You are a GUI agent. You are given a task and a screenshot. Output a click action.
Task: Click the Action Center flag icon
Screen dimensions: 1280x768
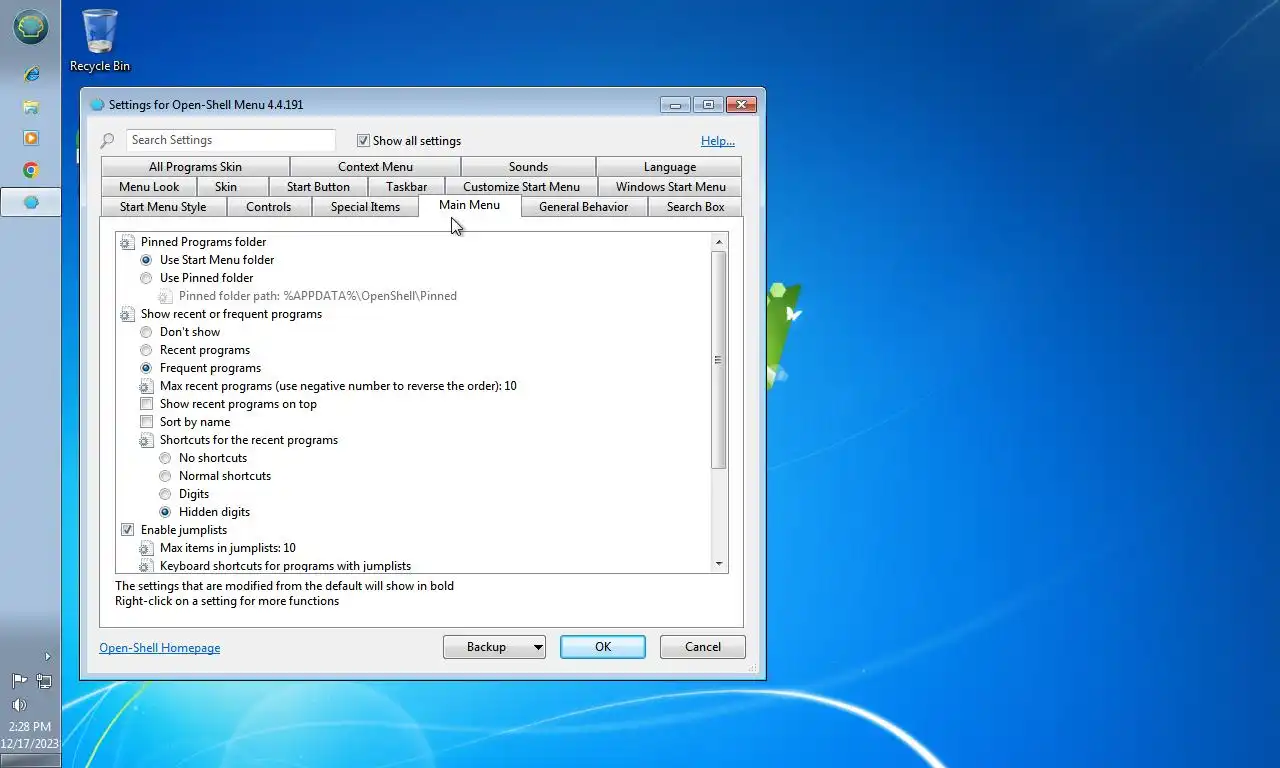pyautogui.click(x=19, y=681)
